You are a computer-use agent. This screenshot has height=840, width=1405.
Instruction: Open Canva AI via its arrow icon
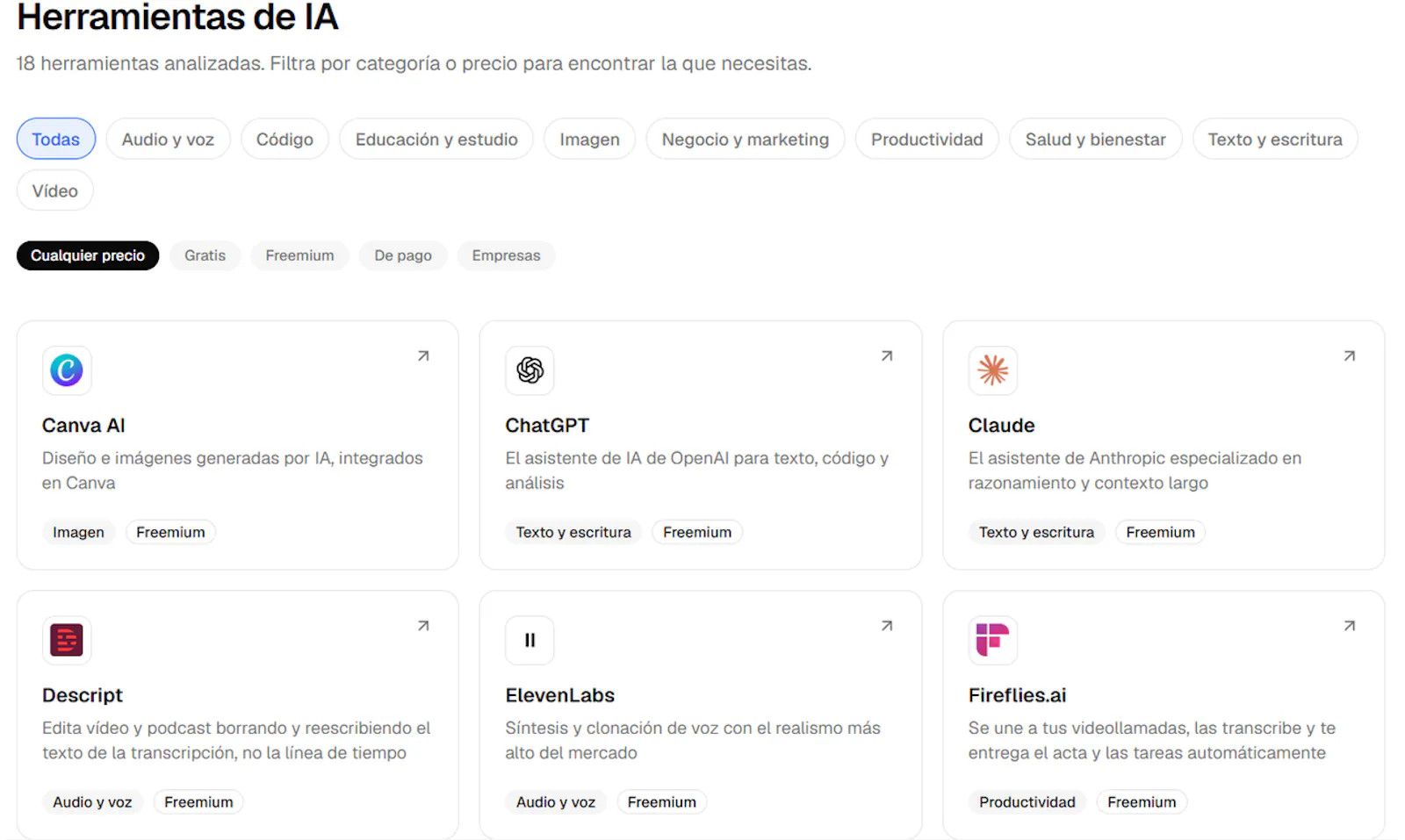(x=423, y=355)
